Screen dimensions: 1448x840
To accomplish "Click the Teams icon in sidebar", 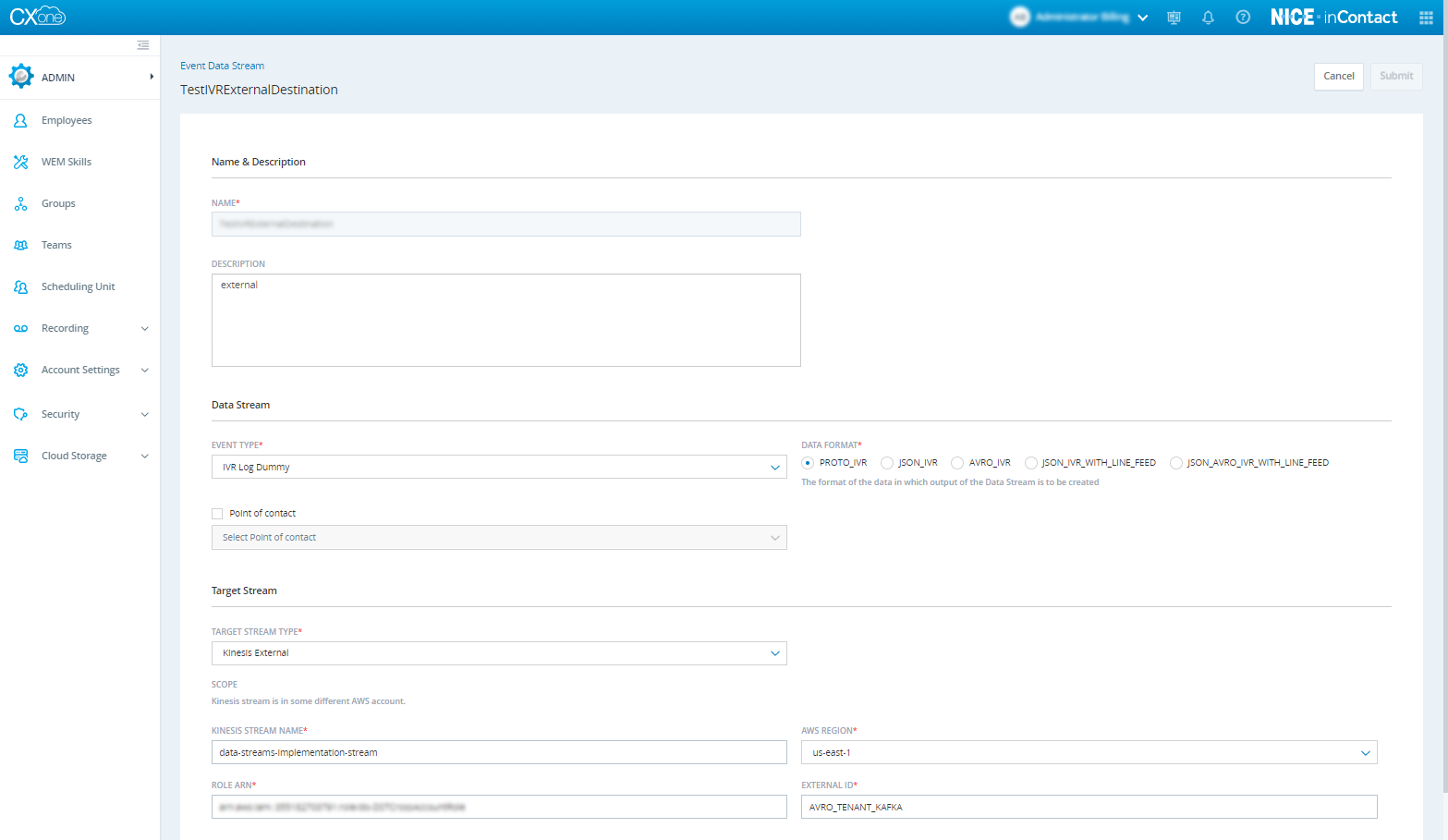I will pyautogui.click(x=20, y=245).
